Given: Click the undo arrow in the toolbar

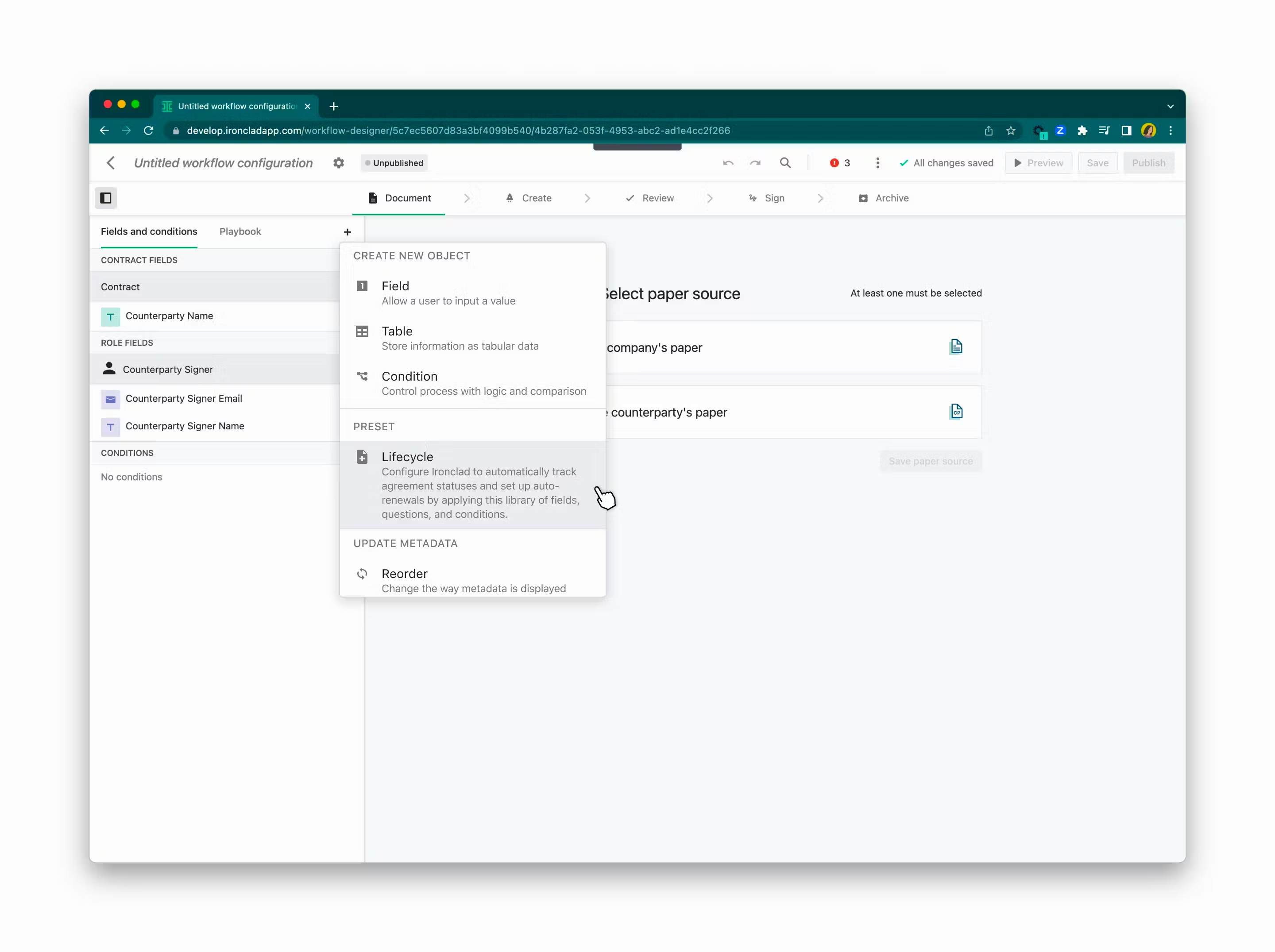Looking at the screenshot, I should 728,163.
